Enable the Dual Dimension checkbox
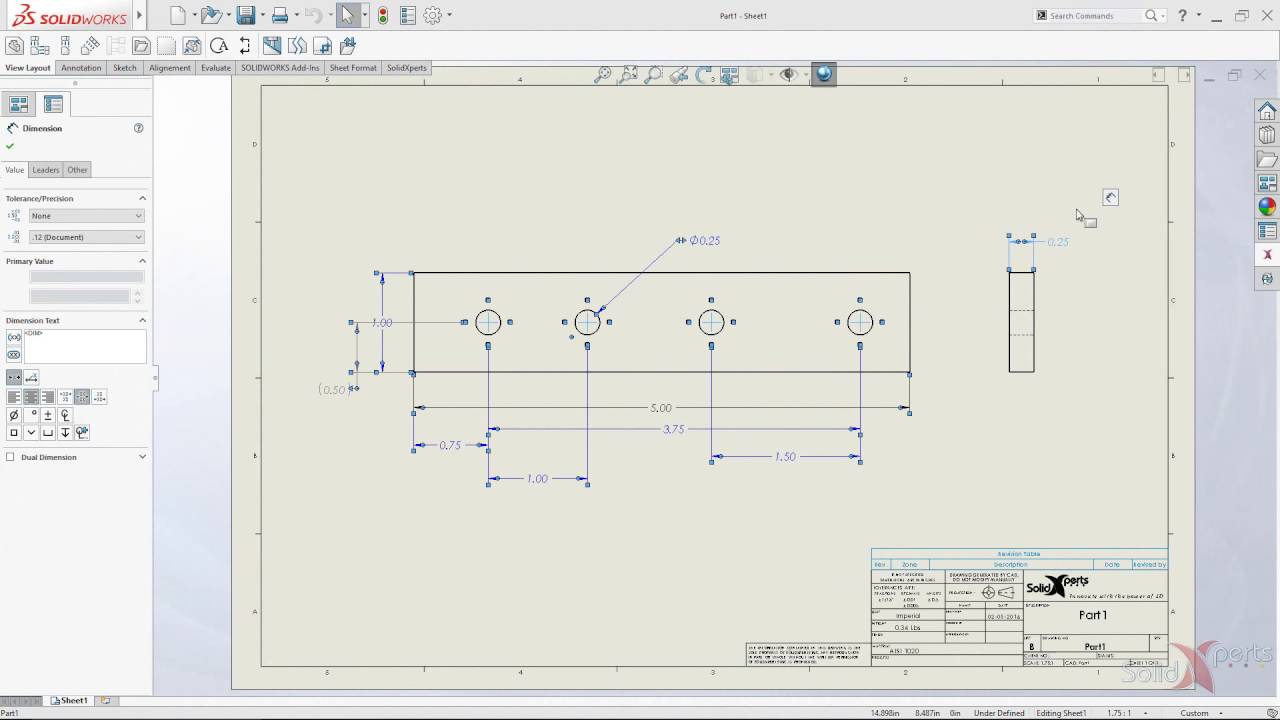1280x720 pixels. (x=12, y=457)
